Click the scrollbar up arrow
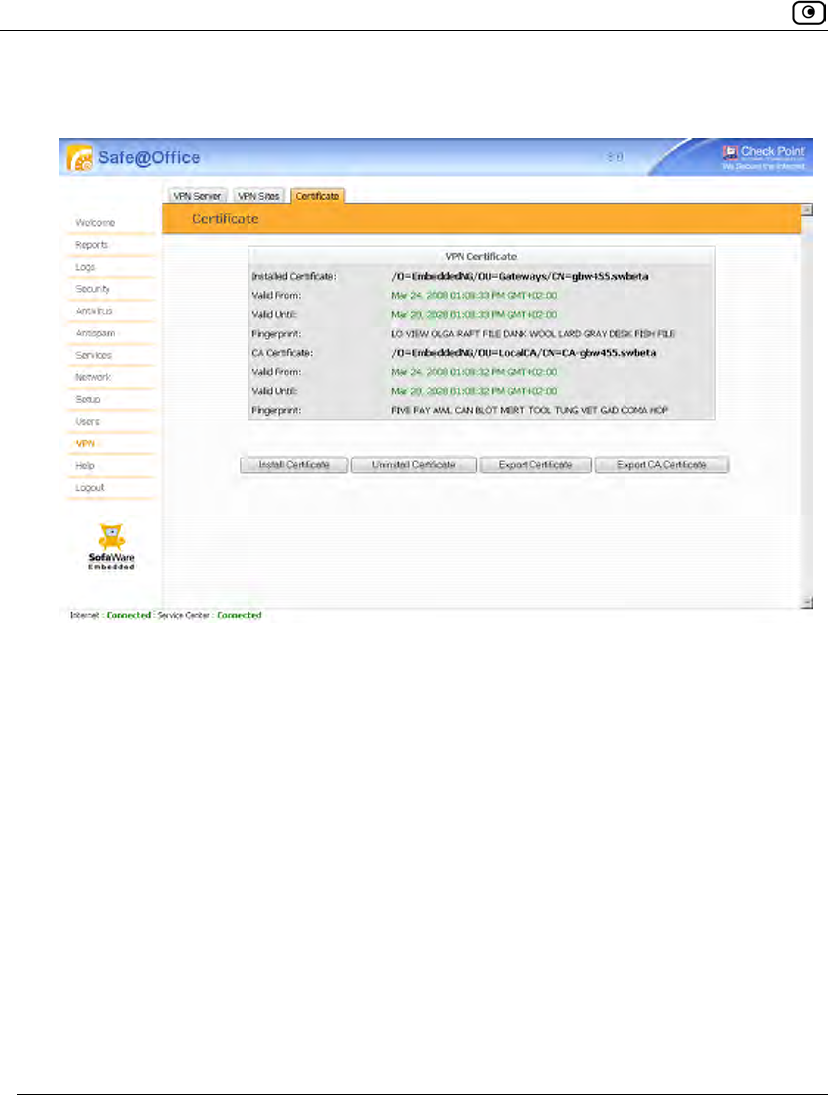Image resolution: width=828 pixels, height=1095 pixels. (807, 210)
